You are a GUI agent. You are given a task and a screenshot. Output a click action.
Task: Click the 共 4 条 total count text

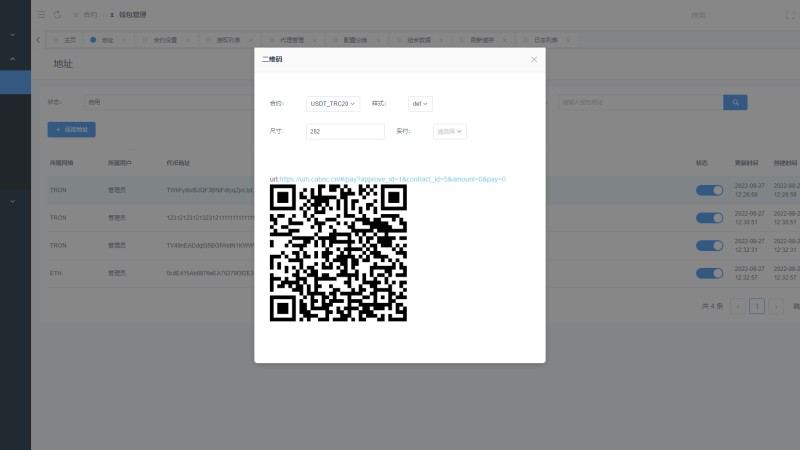point(712,306)
